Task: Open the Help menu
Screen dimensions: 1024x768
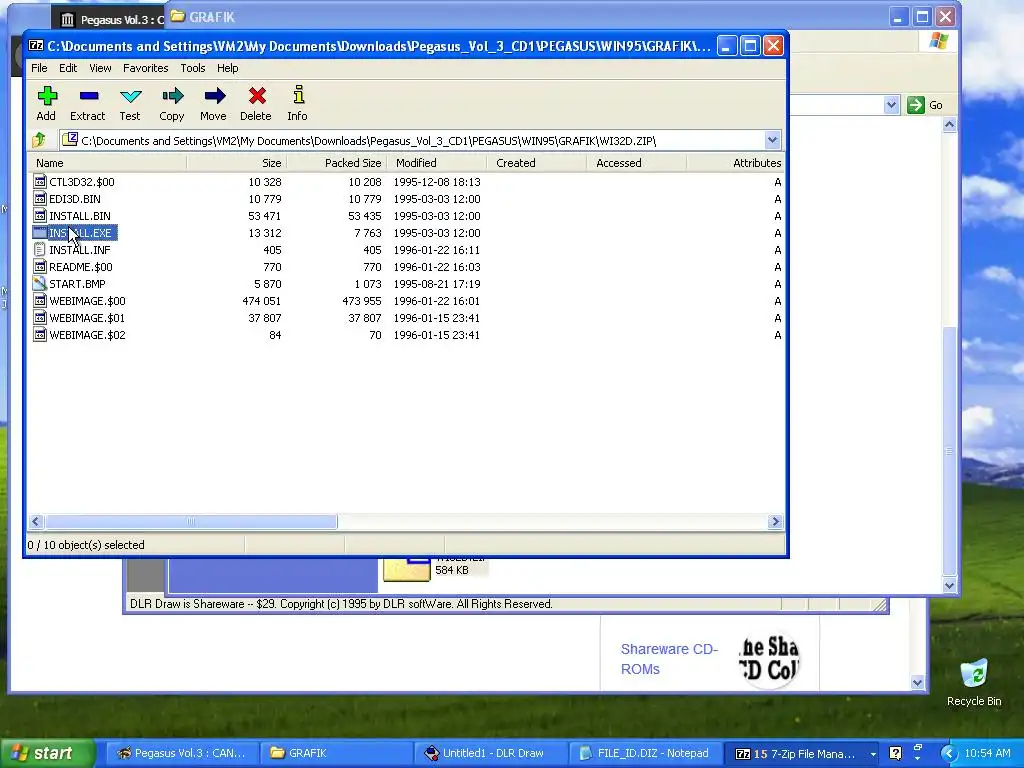Action: point(227,68)
